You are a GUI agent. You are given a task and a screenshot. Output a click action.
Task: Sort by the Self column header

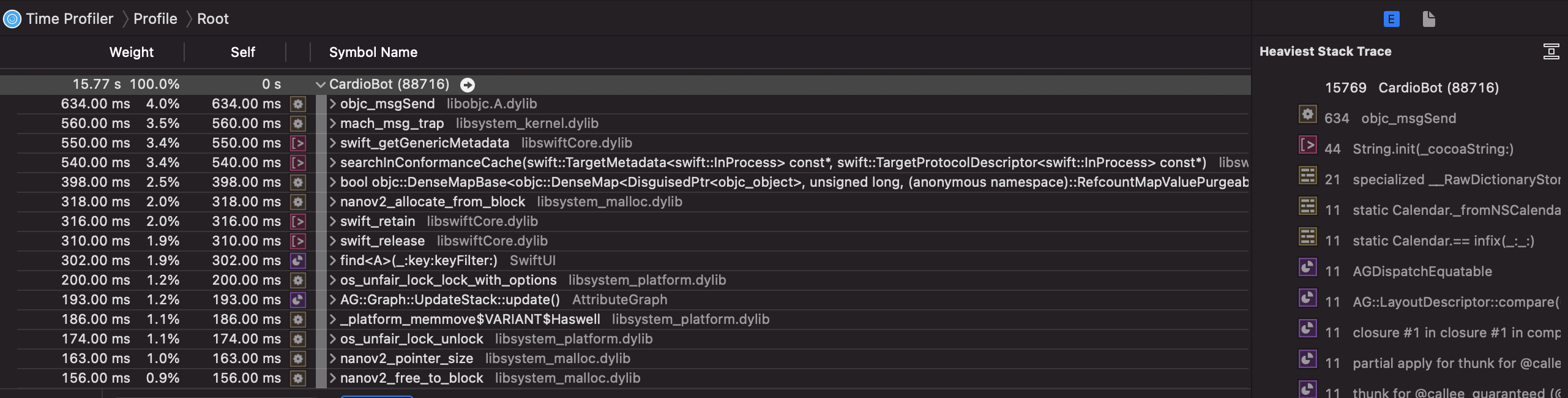(243, 52)
